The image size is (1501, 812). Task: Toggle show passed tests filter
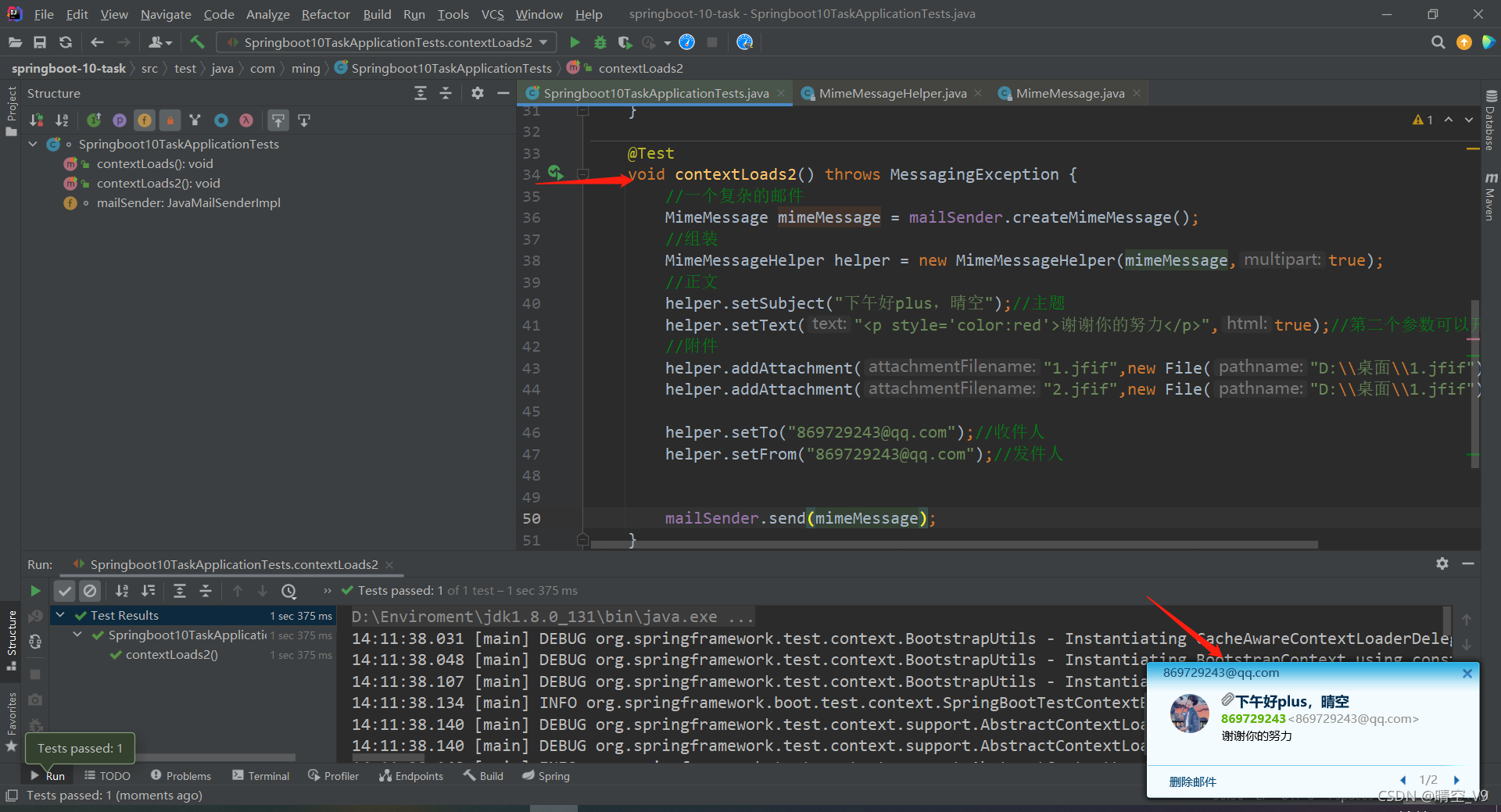click(x=64, y=591)
